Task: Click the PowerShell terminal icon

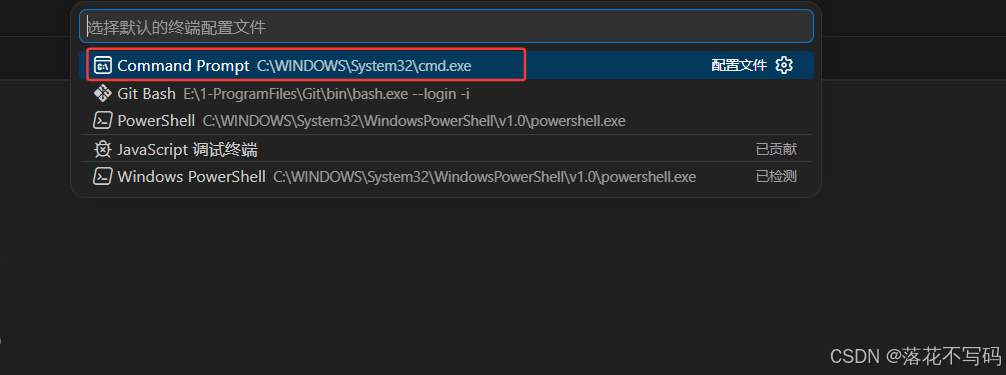Action: (x=103, y=121)
